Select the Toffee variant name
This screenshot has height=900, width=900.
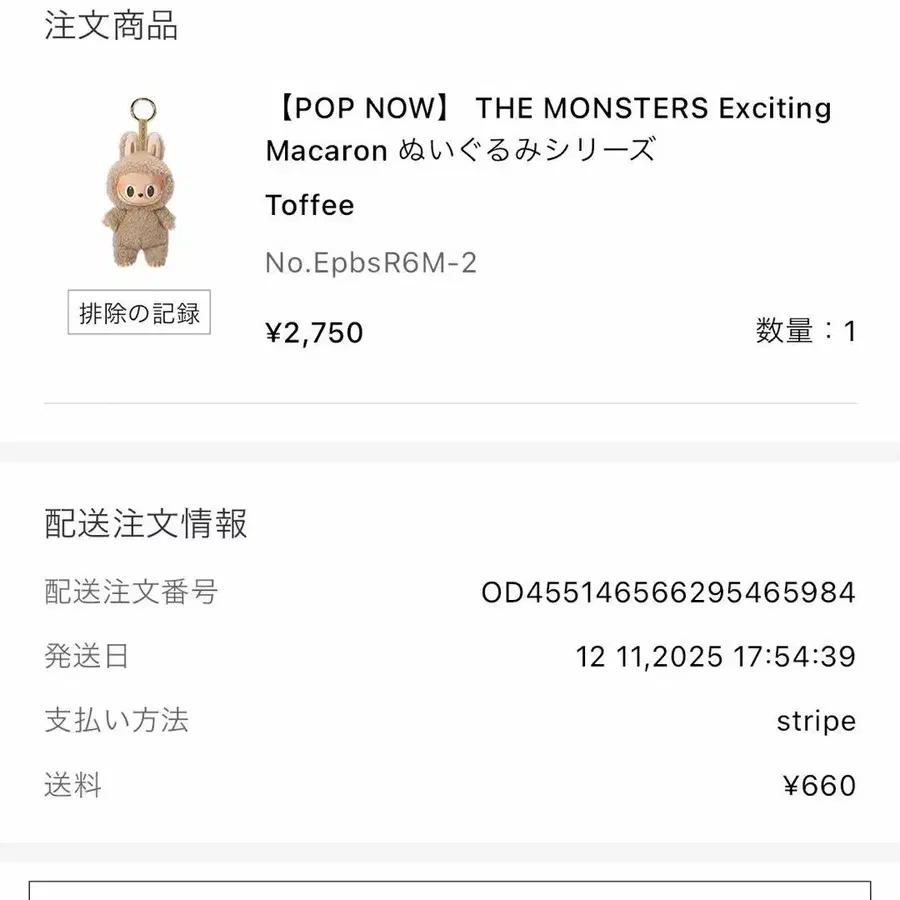(310, 205)
